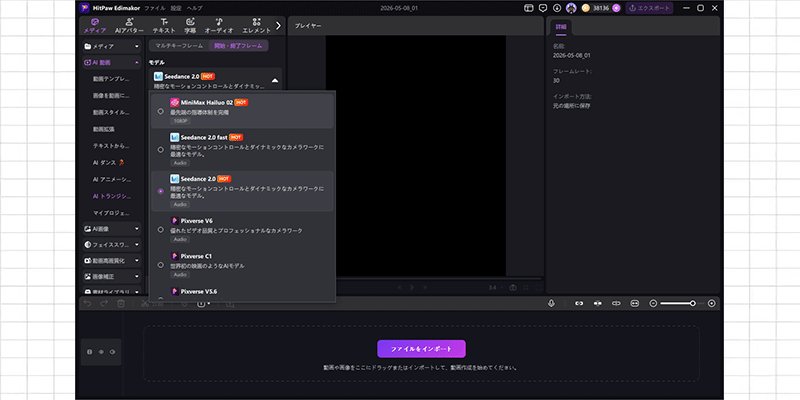Open the ファイル menu
800x400 pixels.
click(155, 8)
